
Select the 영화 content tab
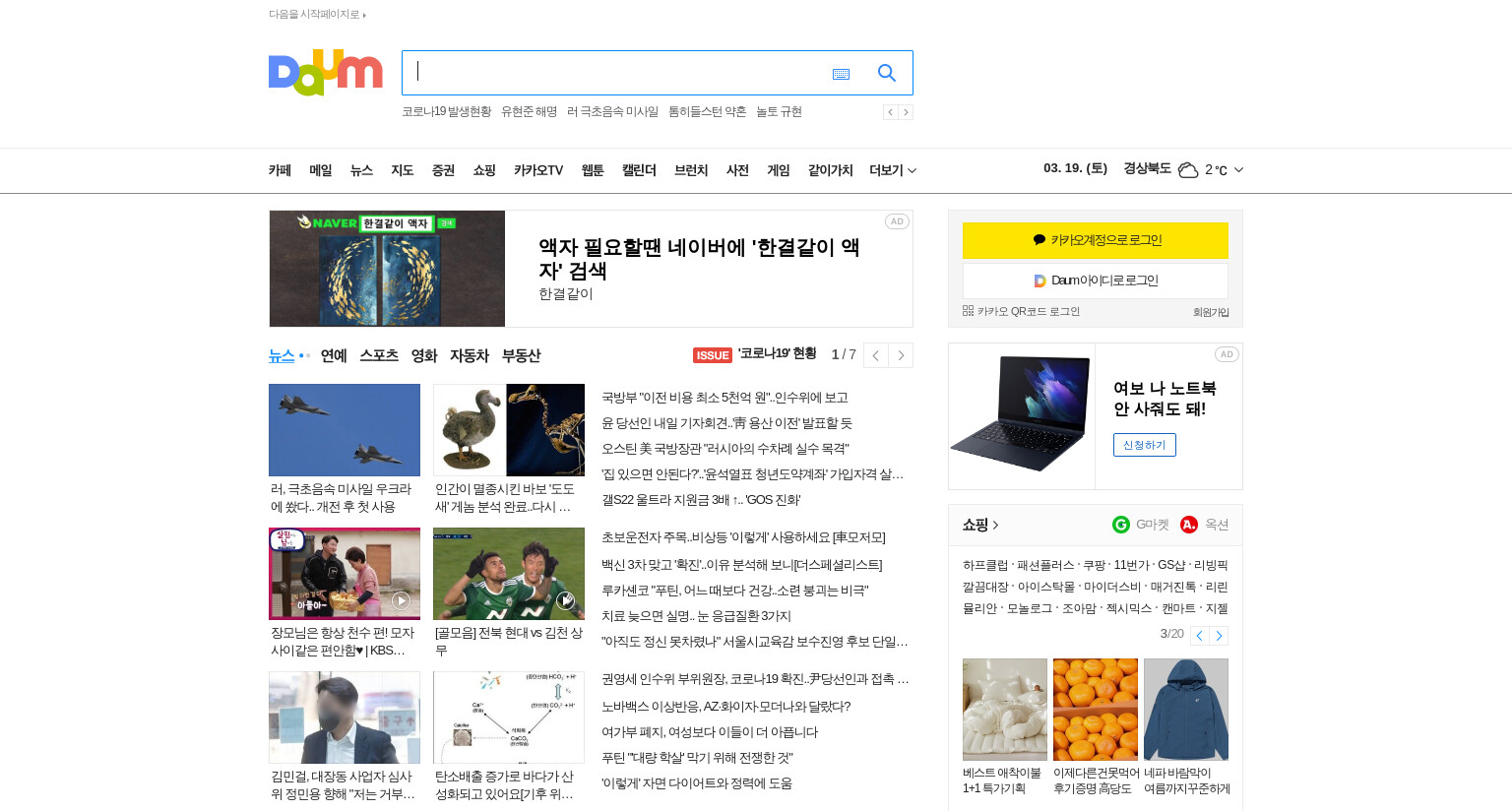(424, 355)
